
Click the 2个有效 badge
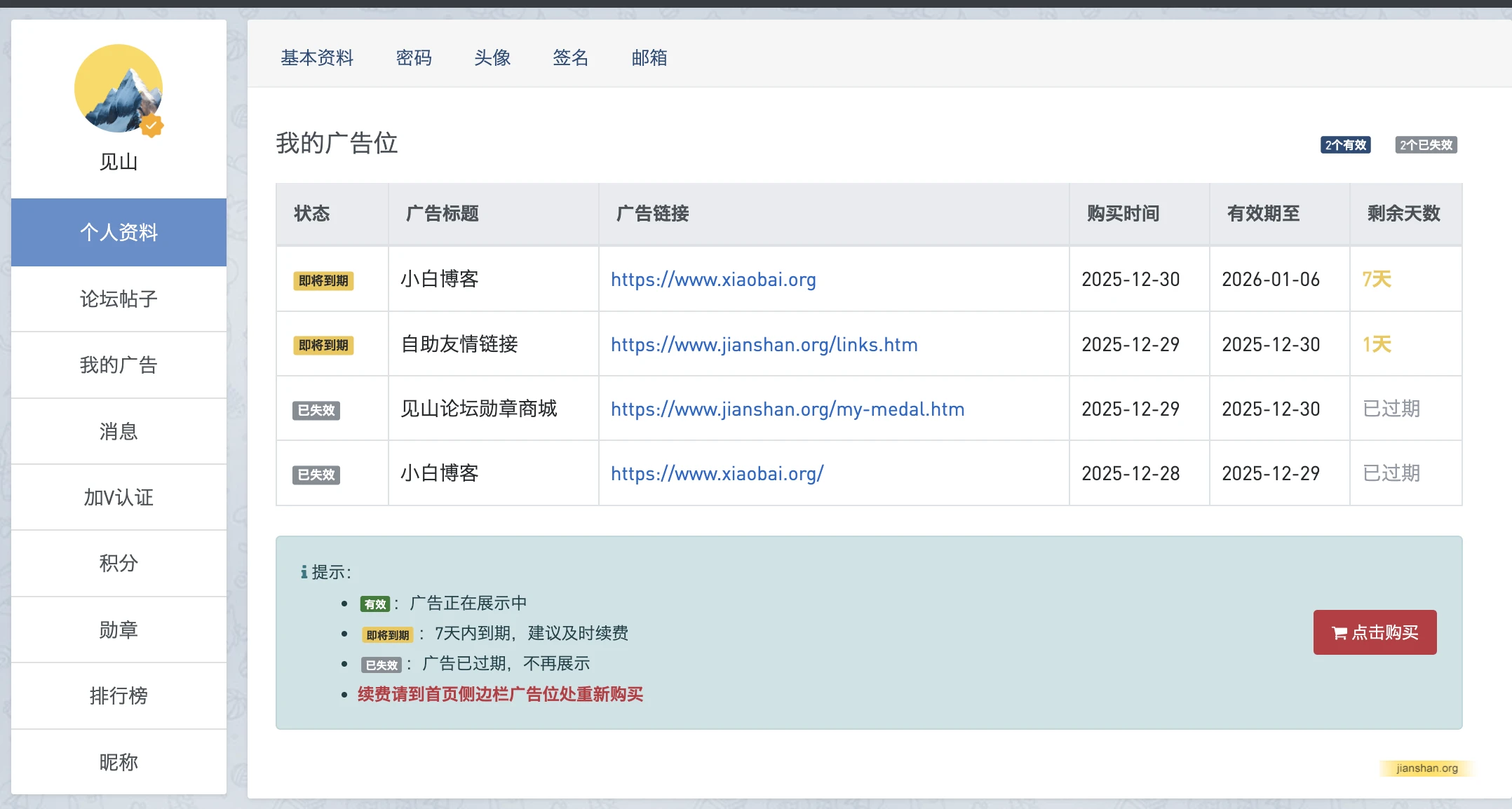(1346, 144)
